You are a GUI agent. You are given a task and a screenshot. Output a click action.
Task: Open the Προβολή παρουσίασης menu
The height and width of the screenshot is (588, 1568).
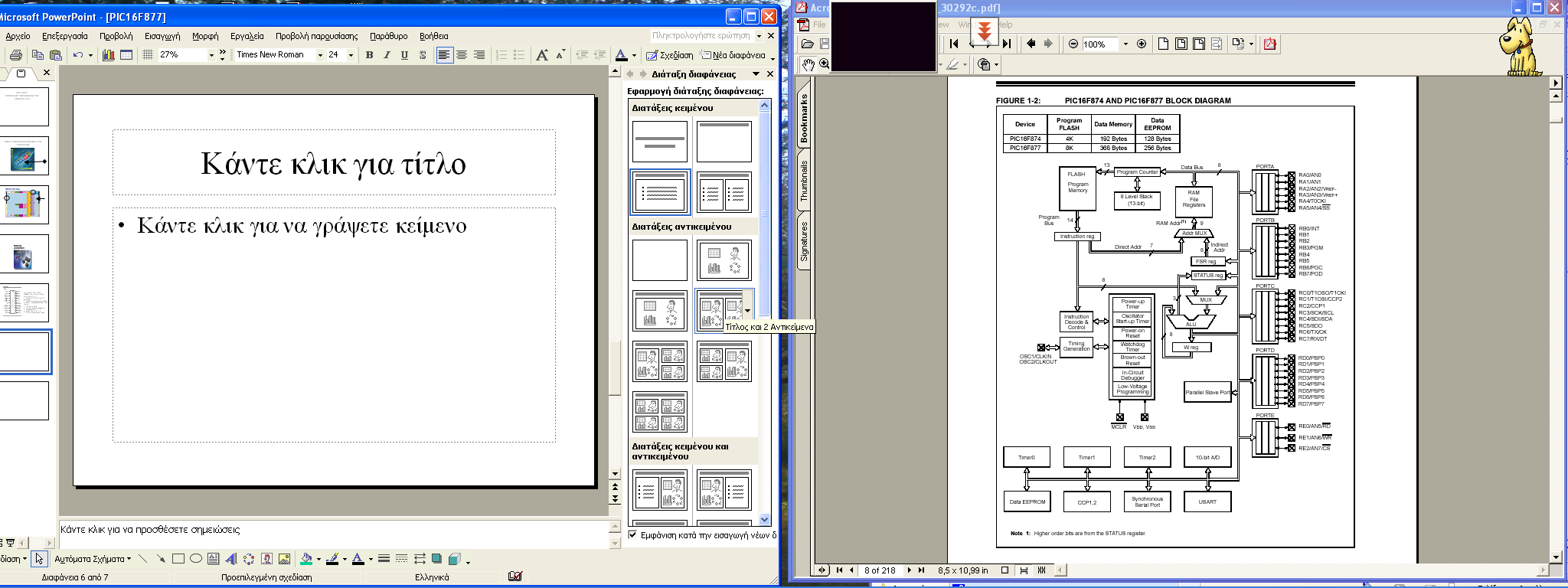[317, 36]
